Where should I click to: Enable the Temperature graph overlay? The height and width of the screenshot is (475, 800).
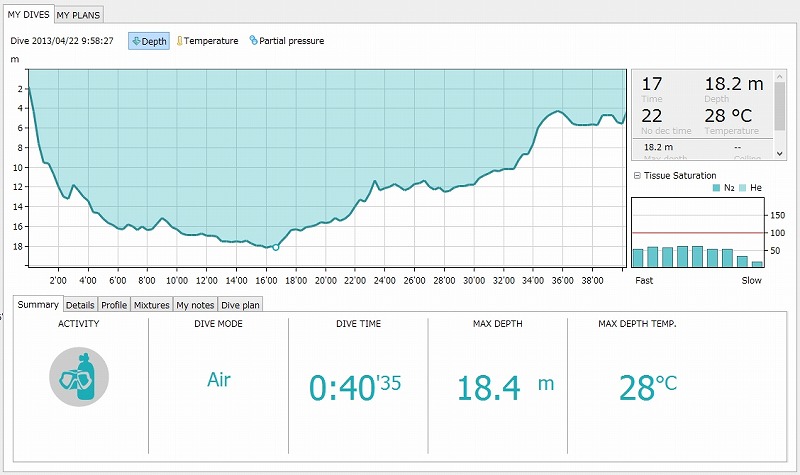pyautogui.click(x=212, y=41)
